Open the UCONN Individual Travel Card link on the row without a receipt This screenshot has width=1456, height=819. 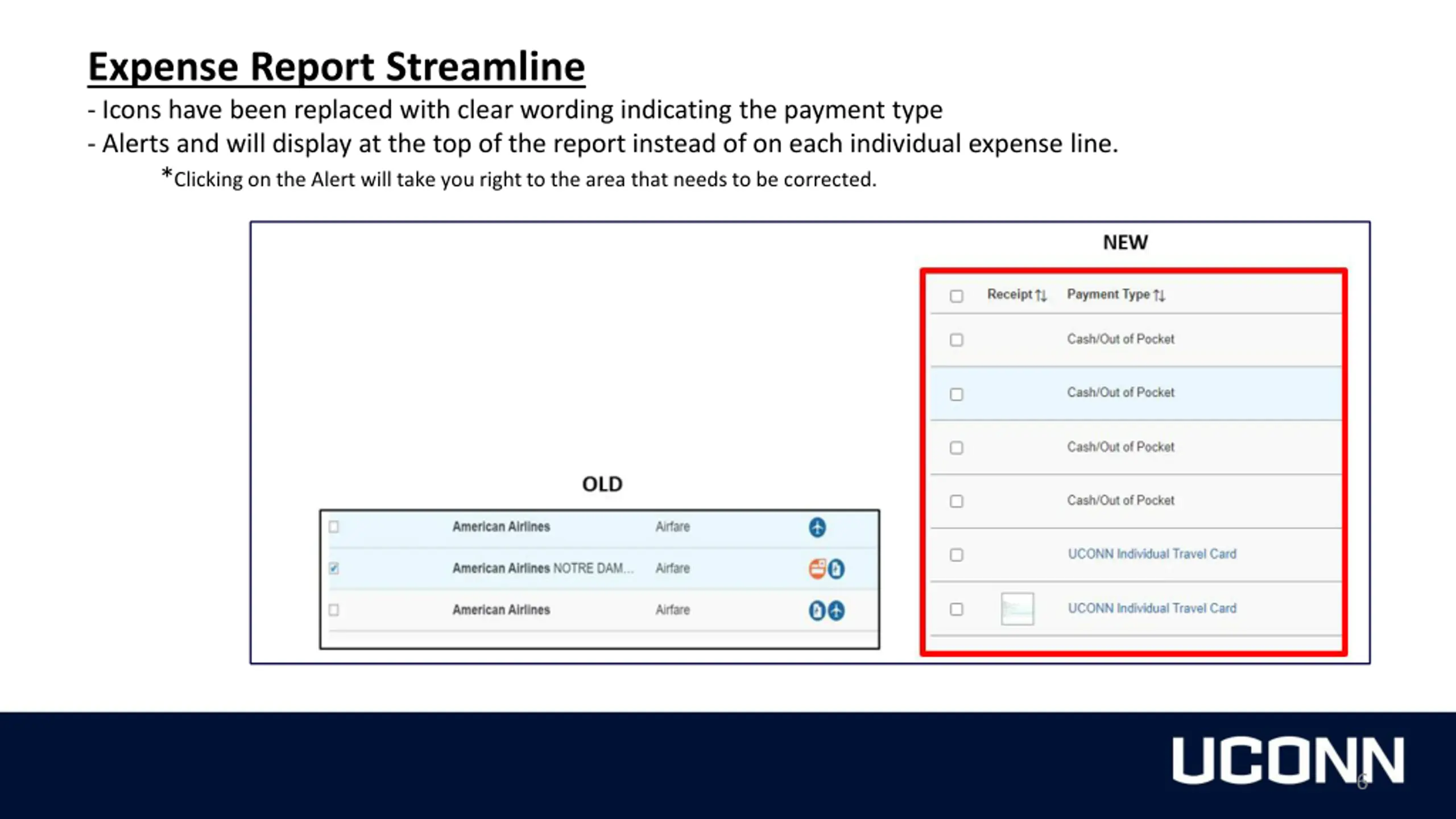[x=1152, y=553]
